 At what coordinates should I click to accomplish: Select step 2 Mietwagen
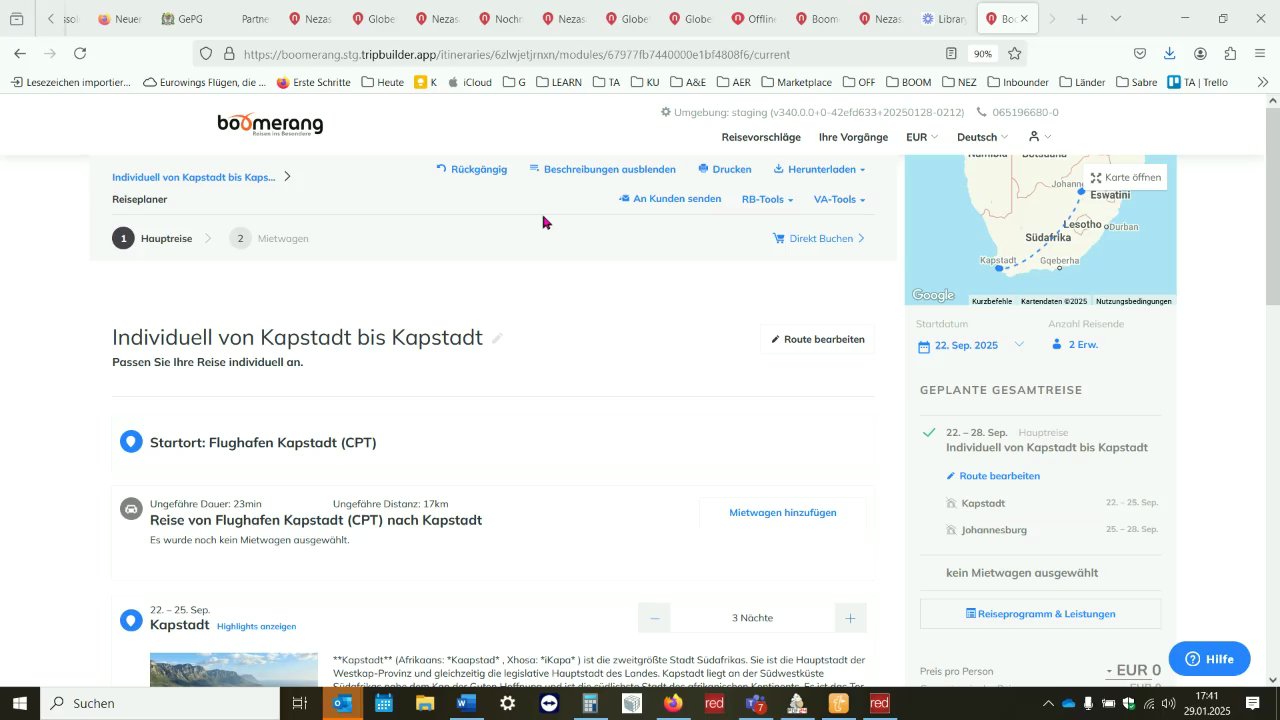pos(269,238)
